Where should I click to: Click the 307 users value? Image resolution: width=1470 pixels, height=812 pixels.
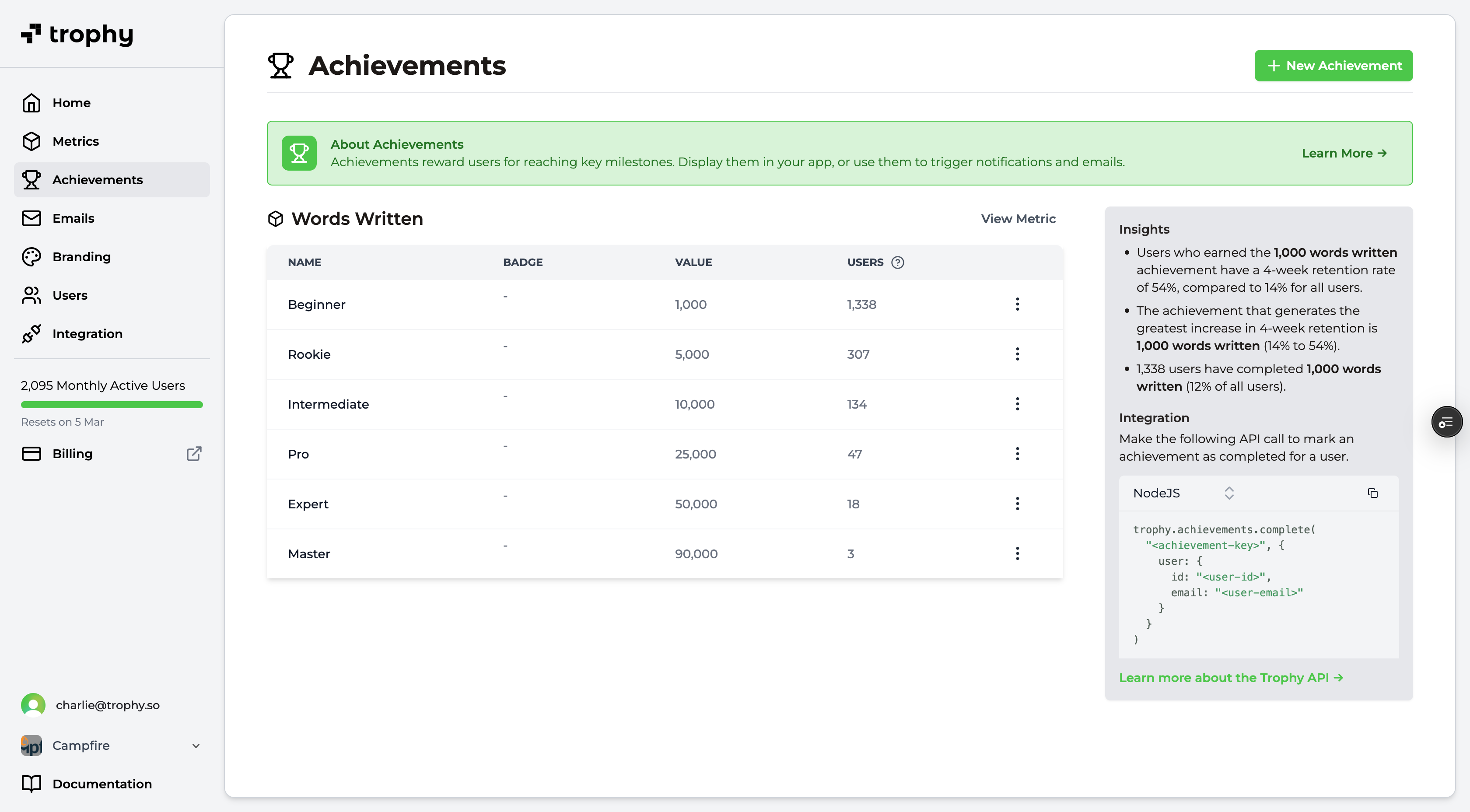click(858, 354)
